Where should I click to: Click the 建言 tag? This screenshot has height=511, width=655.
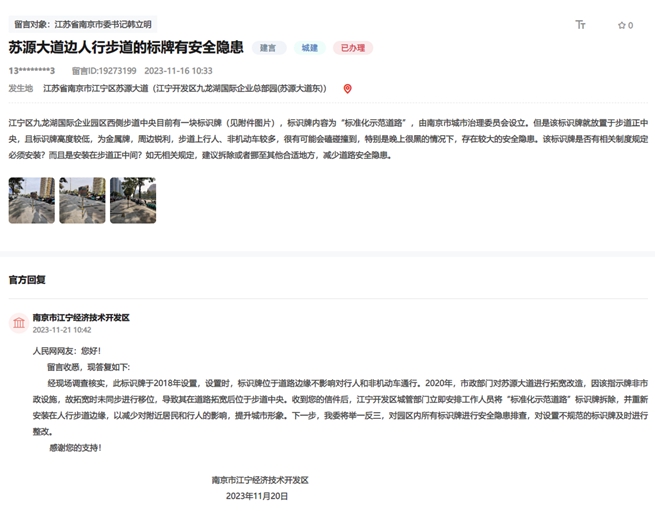click(269, 48)
